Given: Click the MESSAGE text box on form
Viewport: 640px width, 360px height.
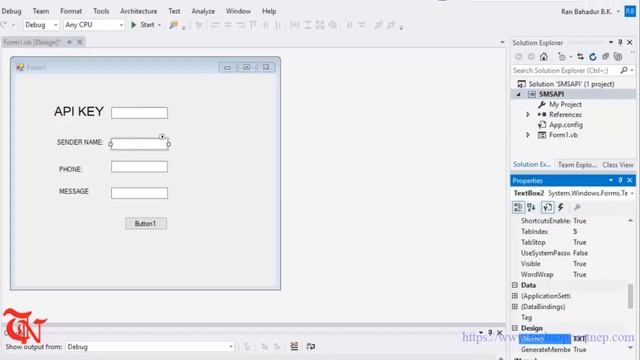Looking at the screenshot, I should point(139,193).
